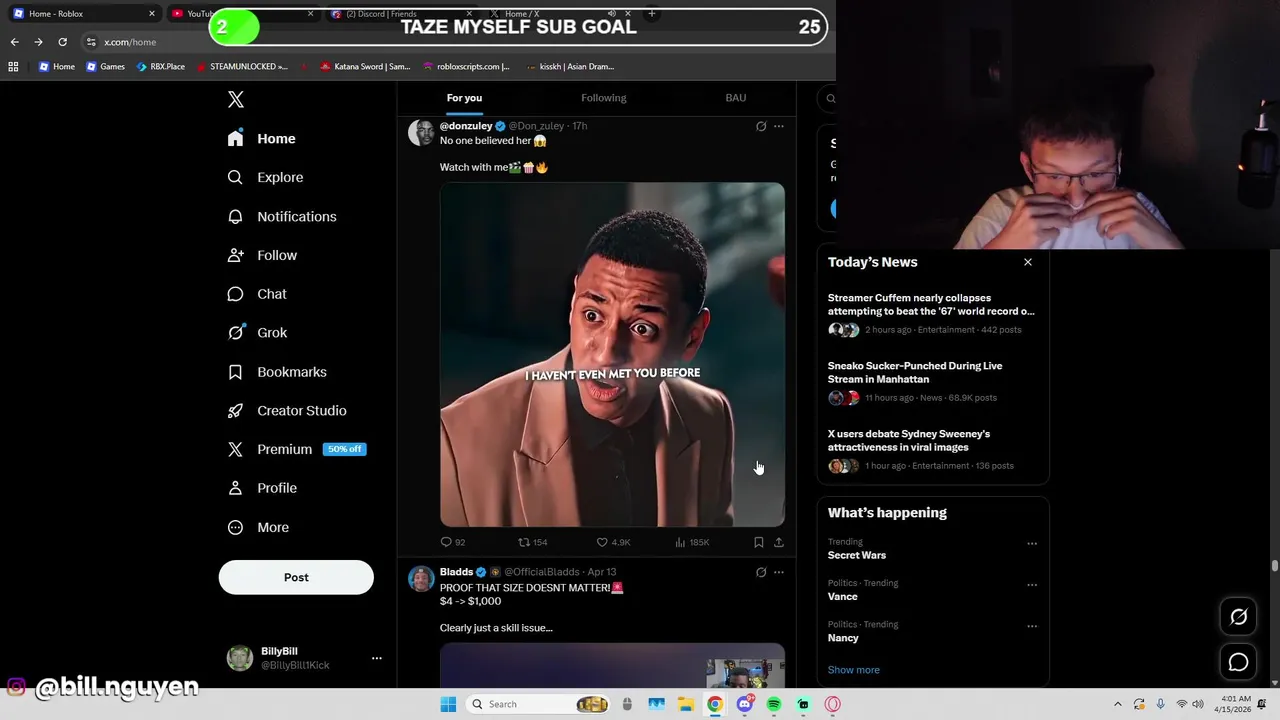Open the floating chat messages button

pos(1238,662)
